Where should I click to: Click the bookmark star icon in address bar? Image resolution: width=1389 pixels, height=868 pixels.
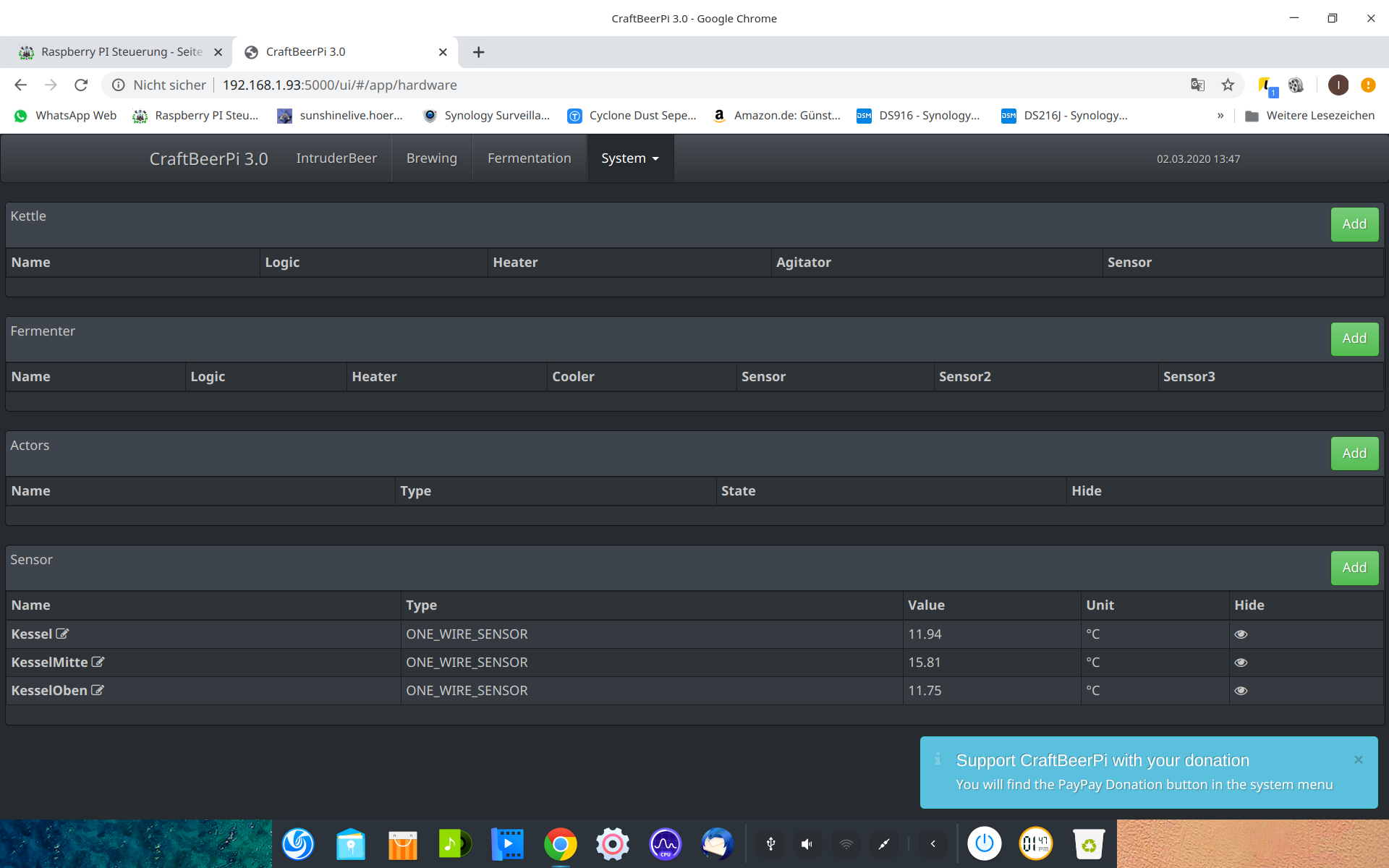point(1228,85)
